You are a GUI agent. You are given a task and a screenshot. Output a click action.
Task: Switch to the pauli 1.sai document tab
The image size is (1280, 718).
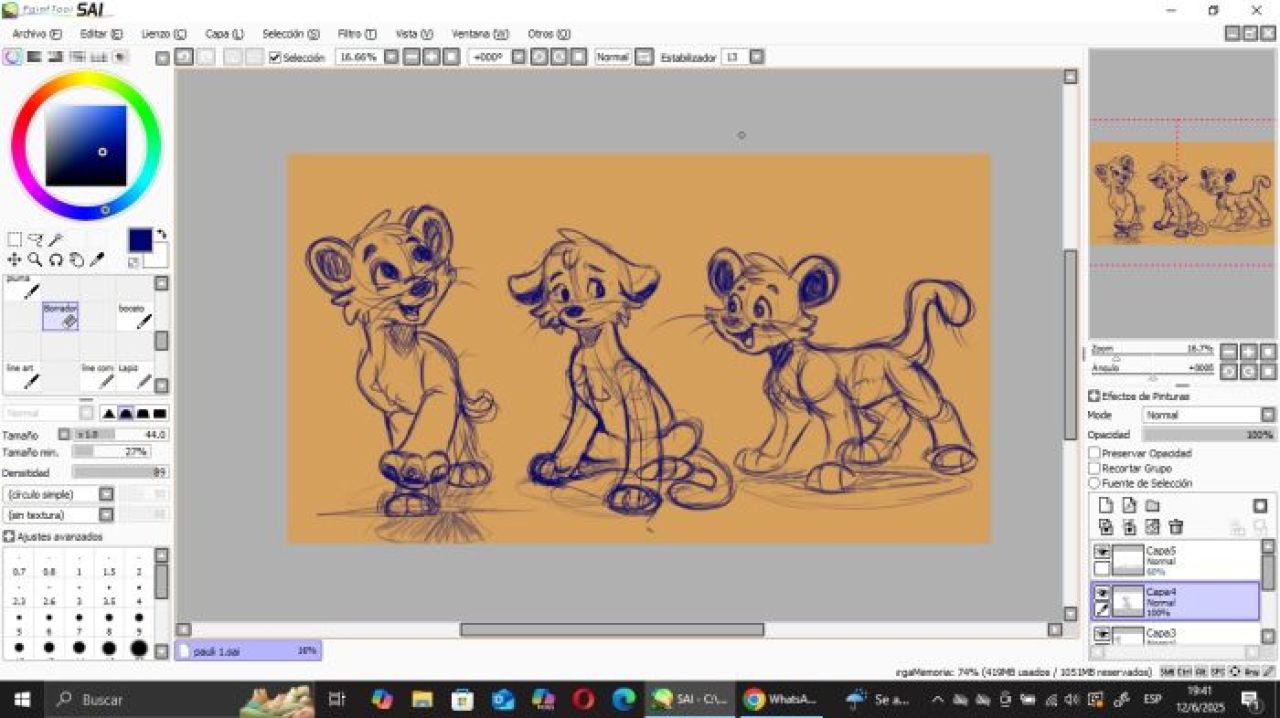click(x=249, y=651)
